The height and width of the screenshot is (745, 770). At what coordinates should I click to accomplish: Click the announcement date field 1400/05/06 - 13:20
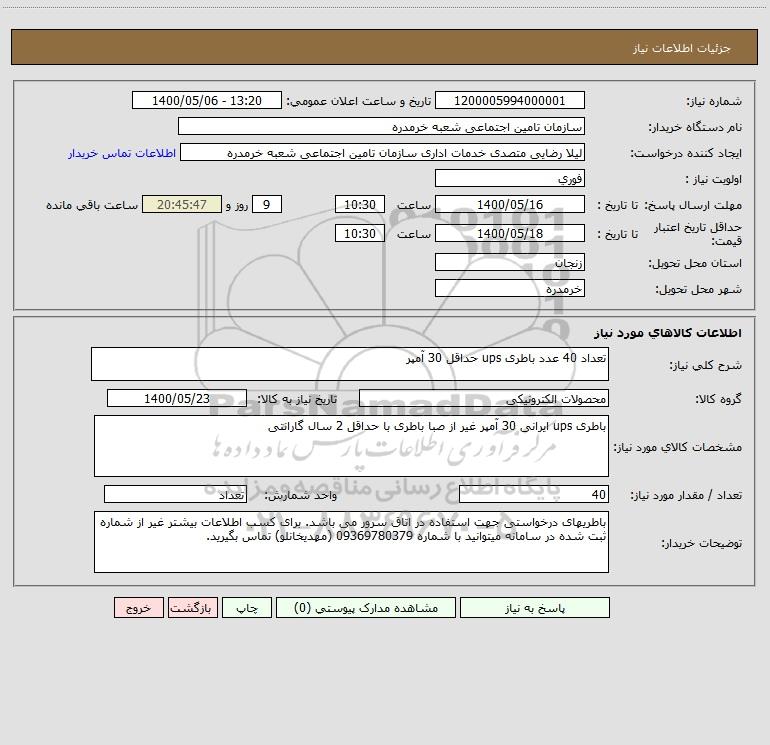coord(207,100)
